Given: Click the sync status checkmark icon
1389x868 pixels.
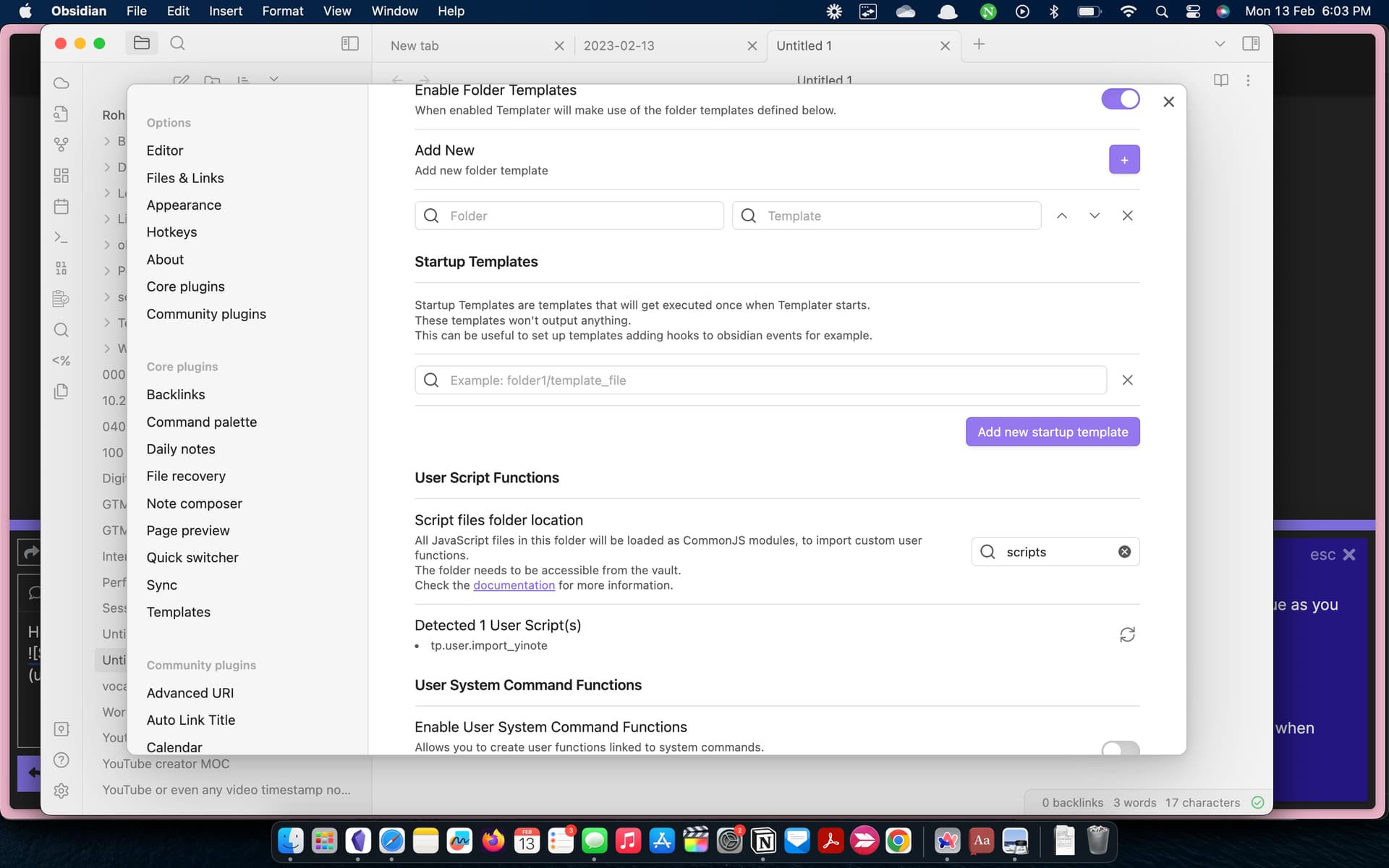Looking at the screenshot, I should [1257, 802].
